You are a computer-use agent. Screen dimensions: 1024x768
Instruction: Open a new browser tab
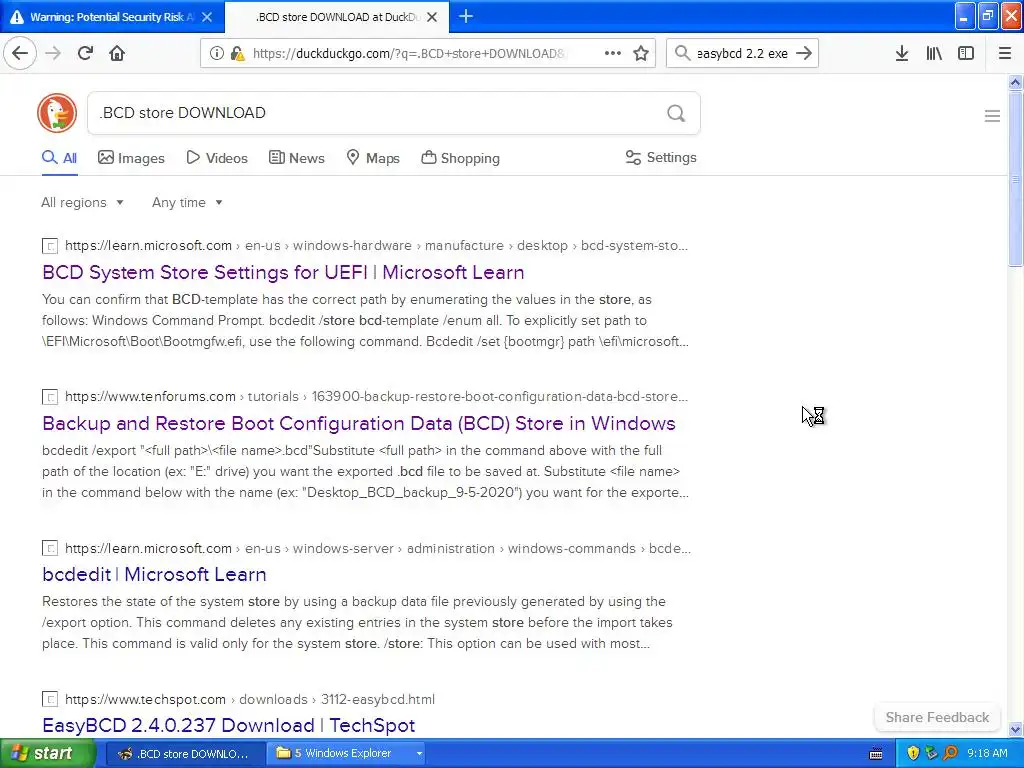(466, 16)
